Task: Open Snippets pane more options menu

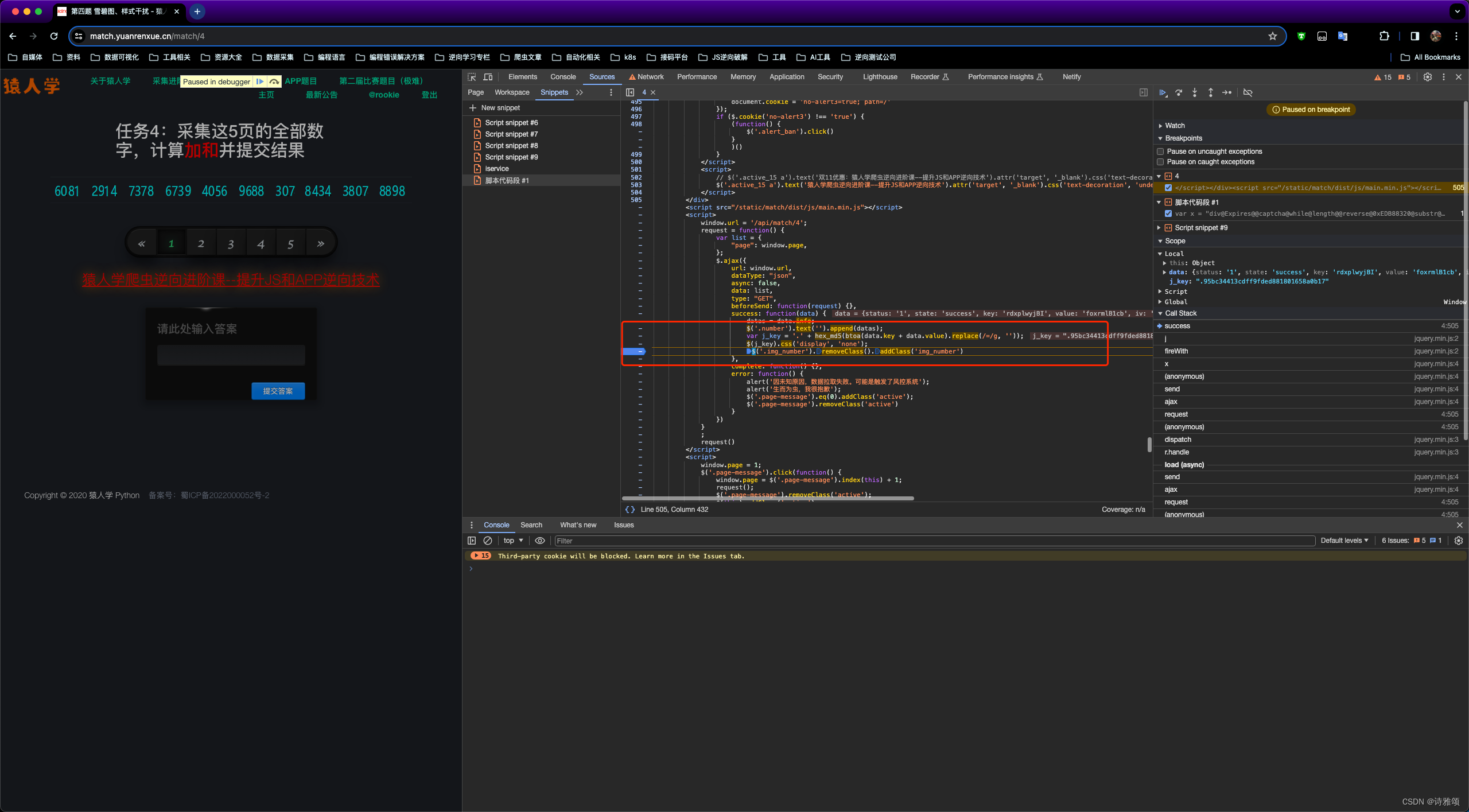Action: coord(611,92)
